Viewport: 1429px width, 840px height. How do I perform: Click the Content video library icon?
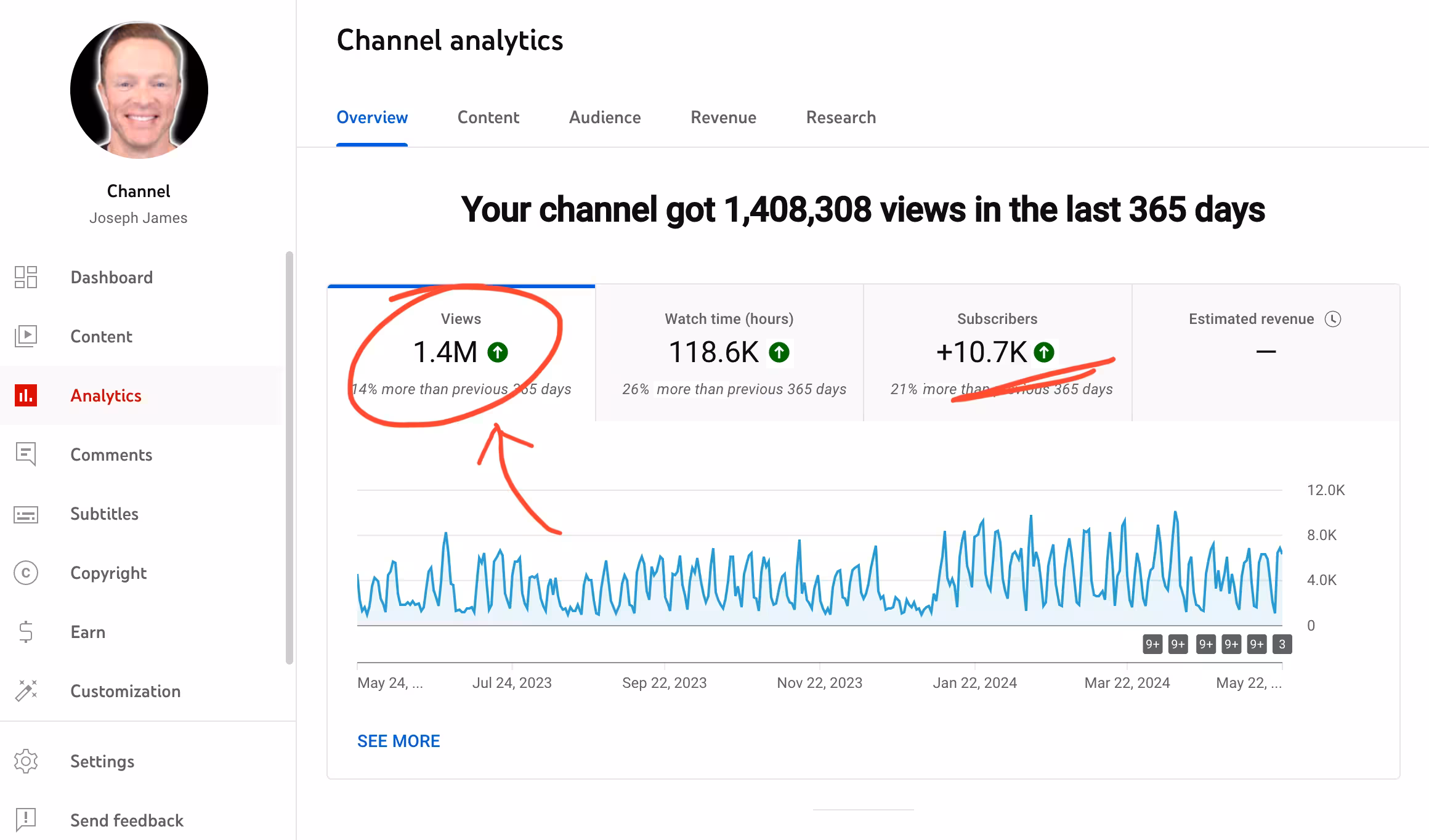click(26, 336)
